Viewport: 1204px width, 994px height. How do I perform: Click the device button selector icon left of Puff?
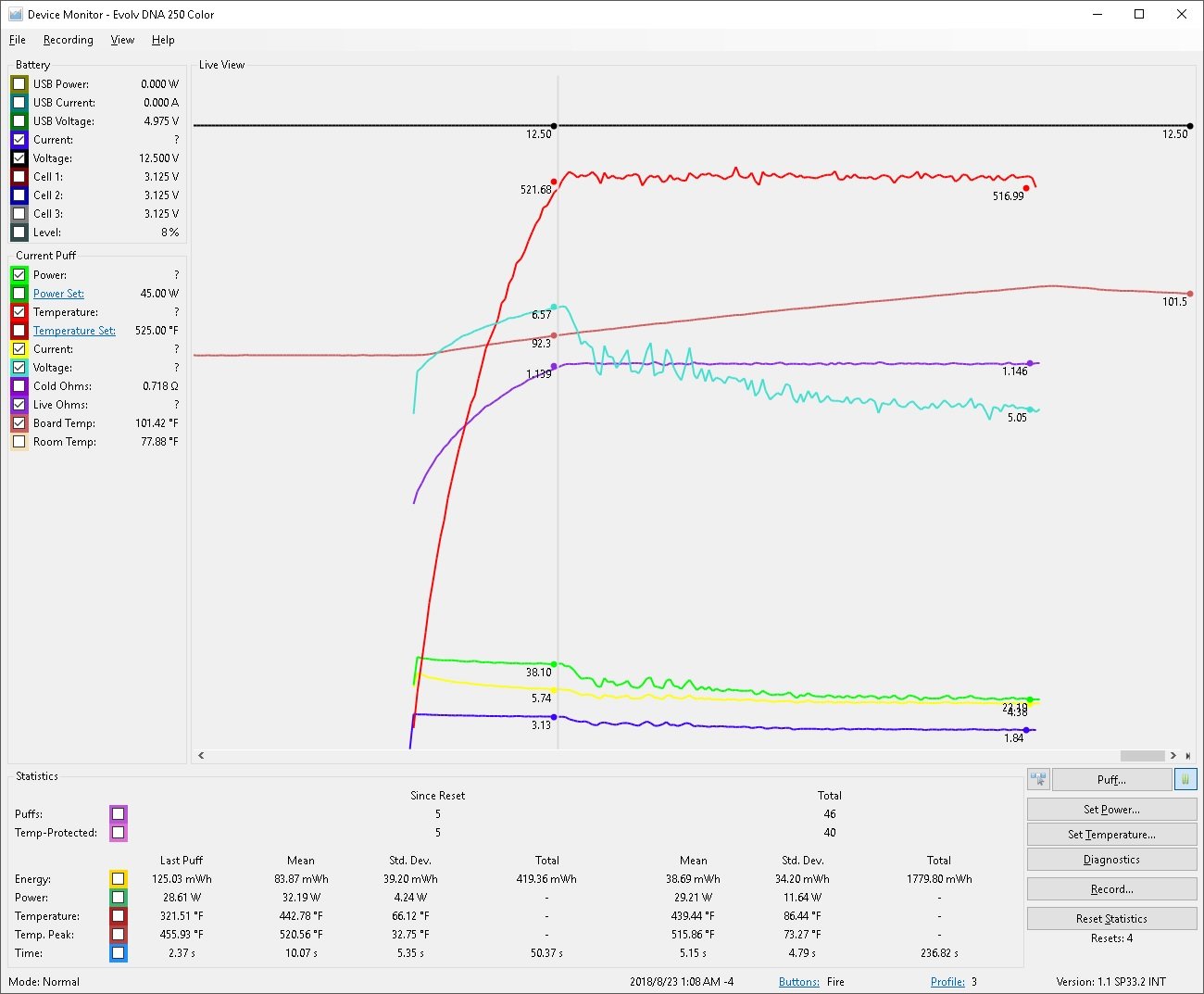tap(1037, 780)
